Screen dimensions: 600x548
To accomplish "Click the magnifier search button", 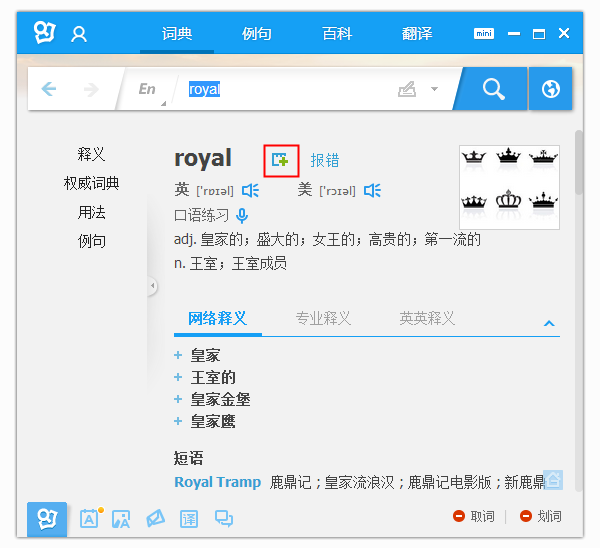I will pyautogui.click(x=493, y=89).
